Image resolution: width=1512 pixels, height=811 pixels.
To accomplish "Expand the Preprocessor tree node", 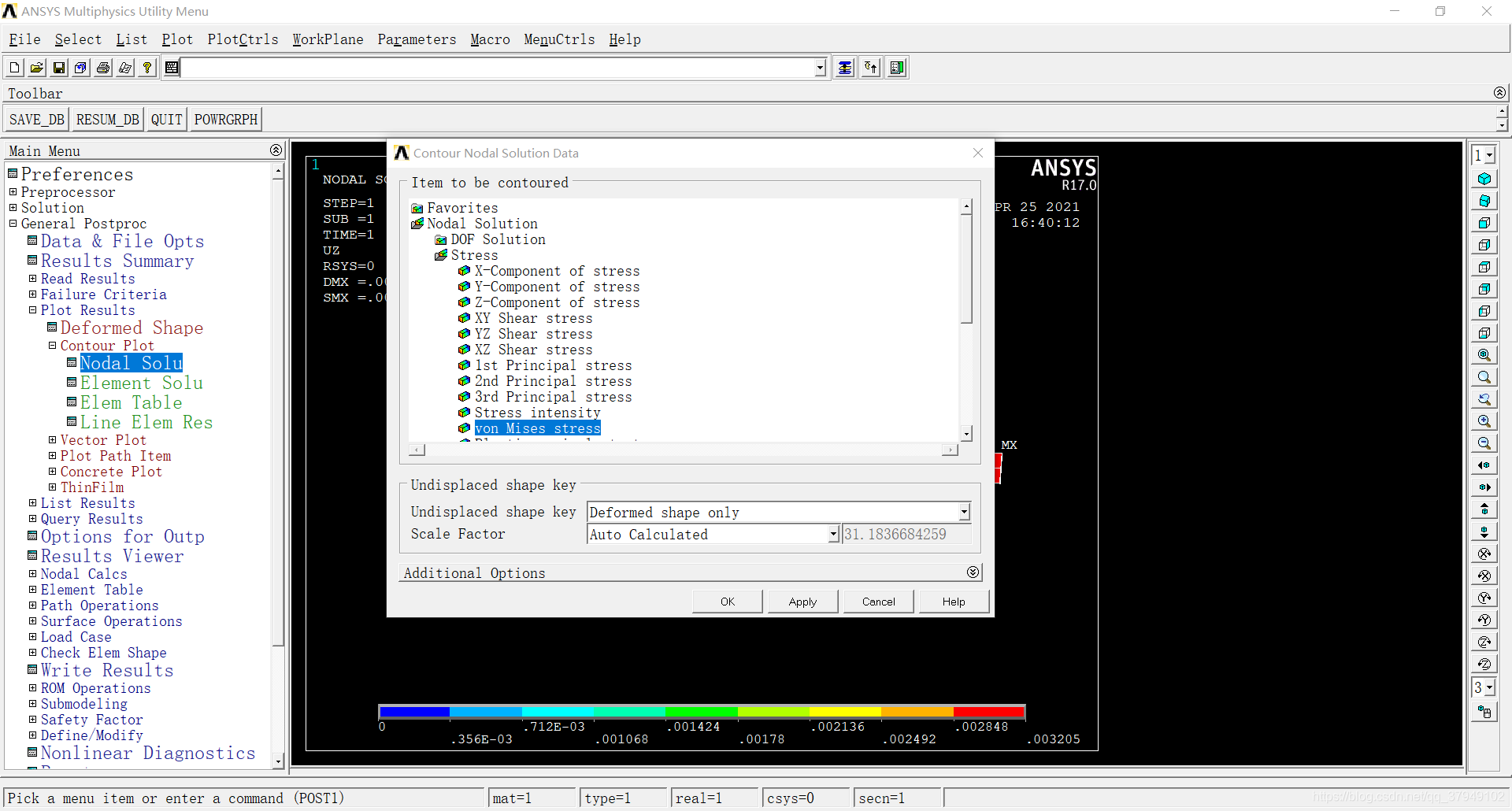I will pyautogui.click(x=13, y=192).
